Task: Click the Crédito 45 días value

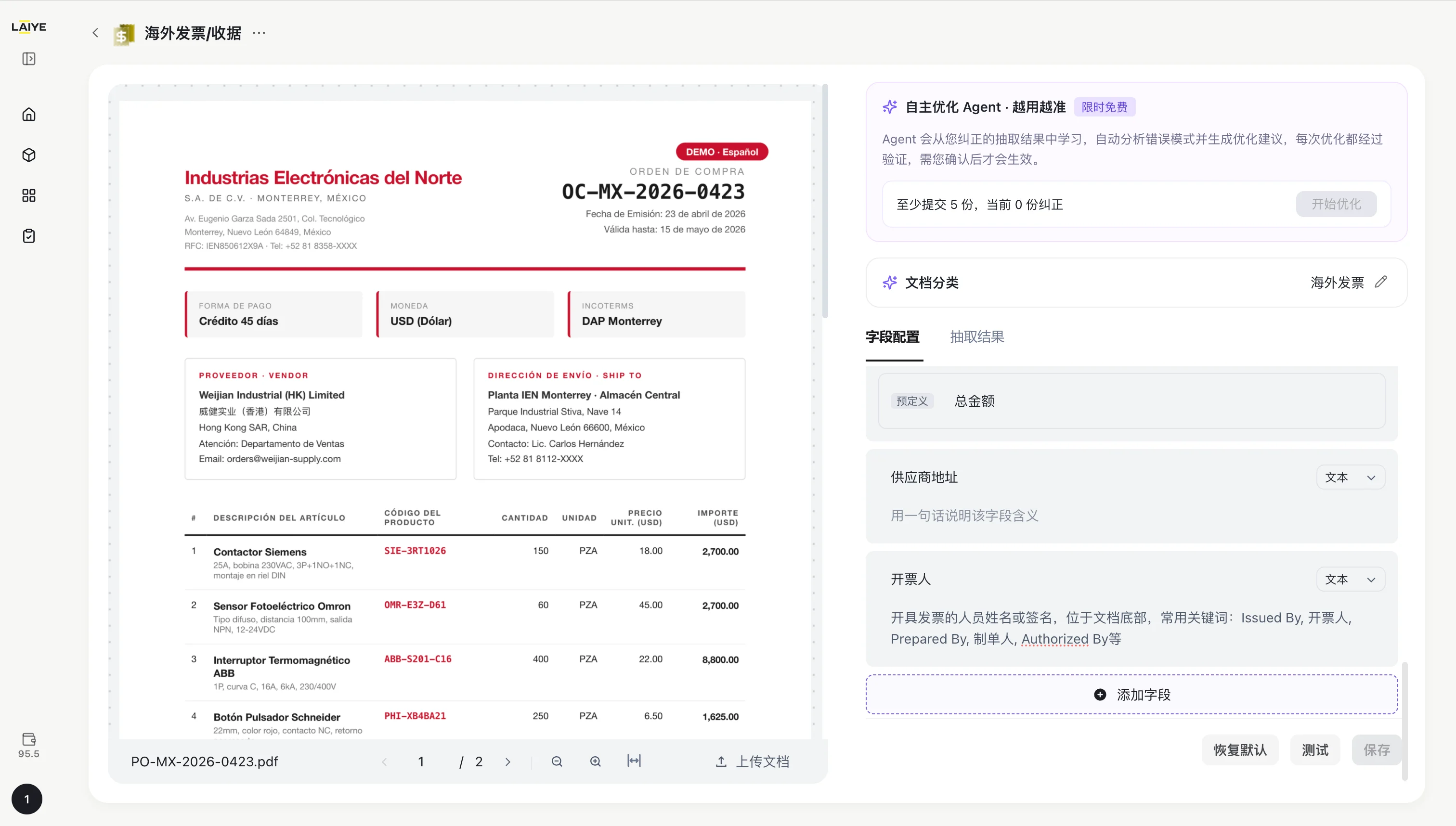Action: click(x=238, y=321)
